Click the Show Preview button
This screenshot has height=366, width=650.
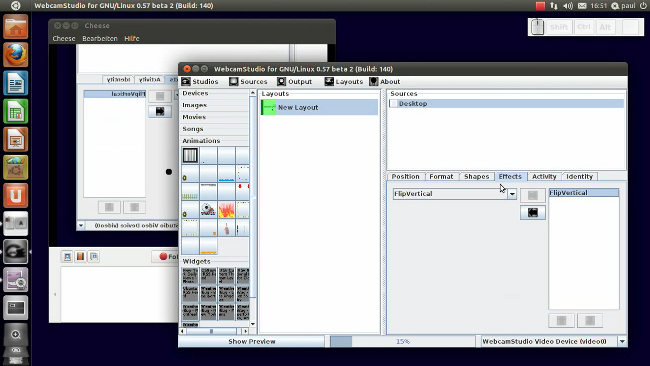(x=251, y=342)
